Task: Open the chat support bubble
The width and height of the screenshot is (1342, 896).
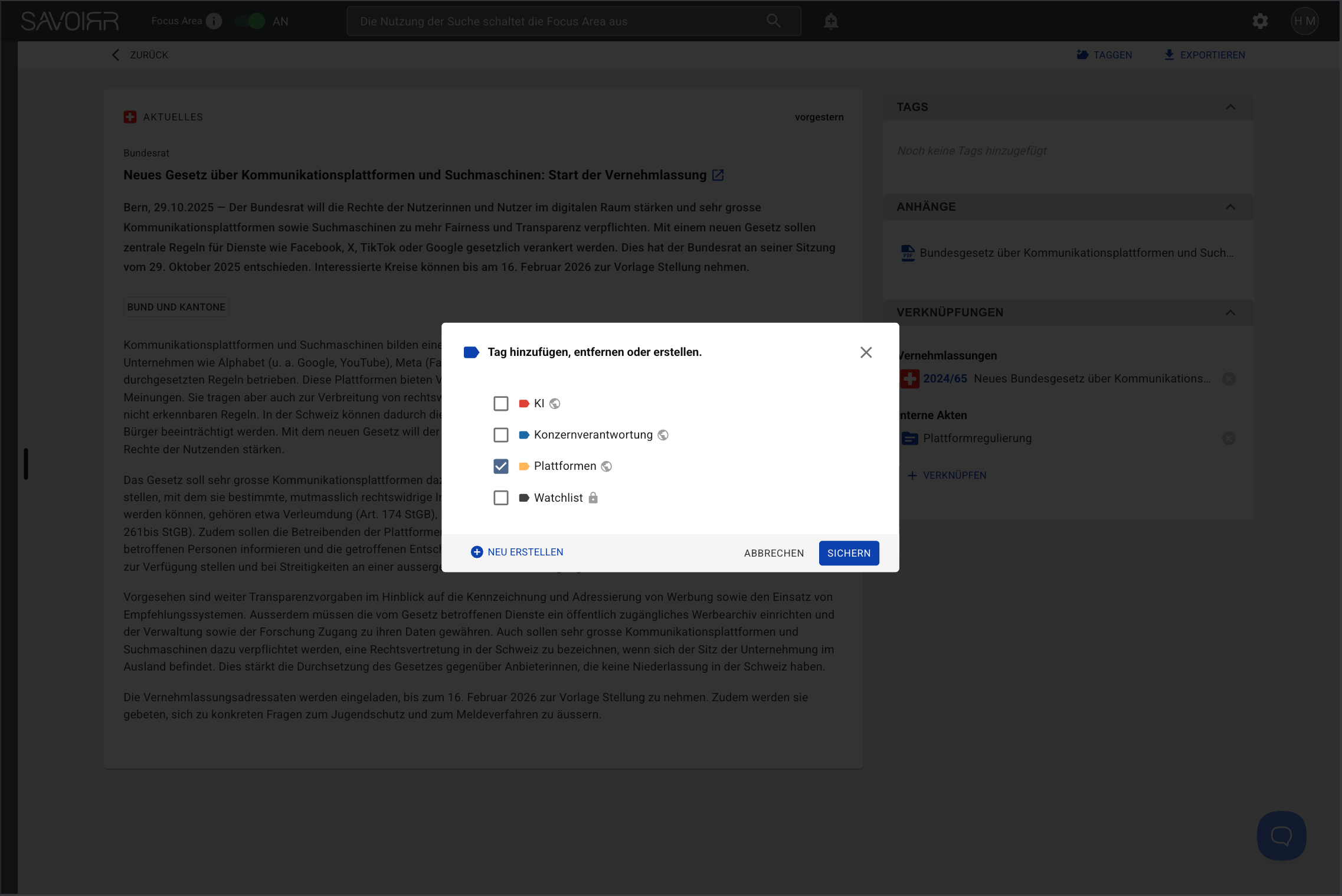Action: click(x=1281, y=835)
